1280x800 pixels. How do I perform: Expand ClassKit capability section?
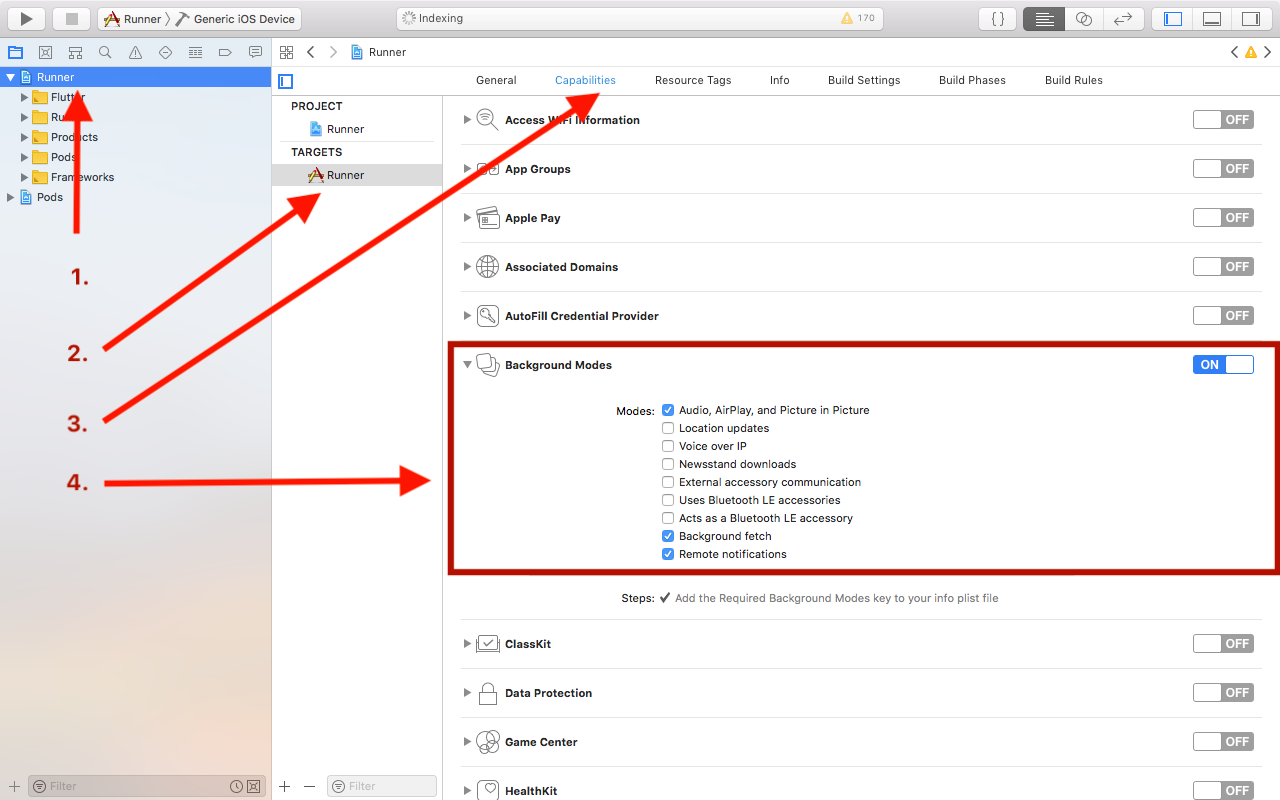click(467, 644)
